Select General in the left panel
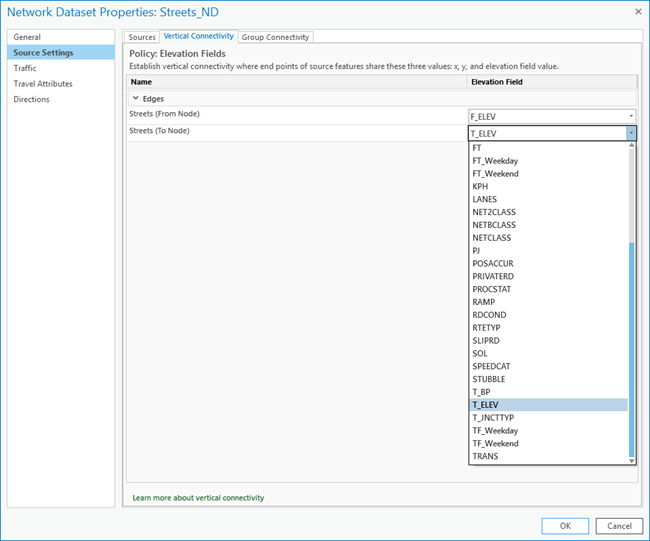 click(27, 37)
